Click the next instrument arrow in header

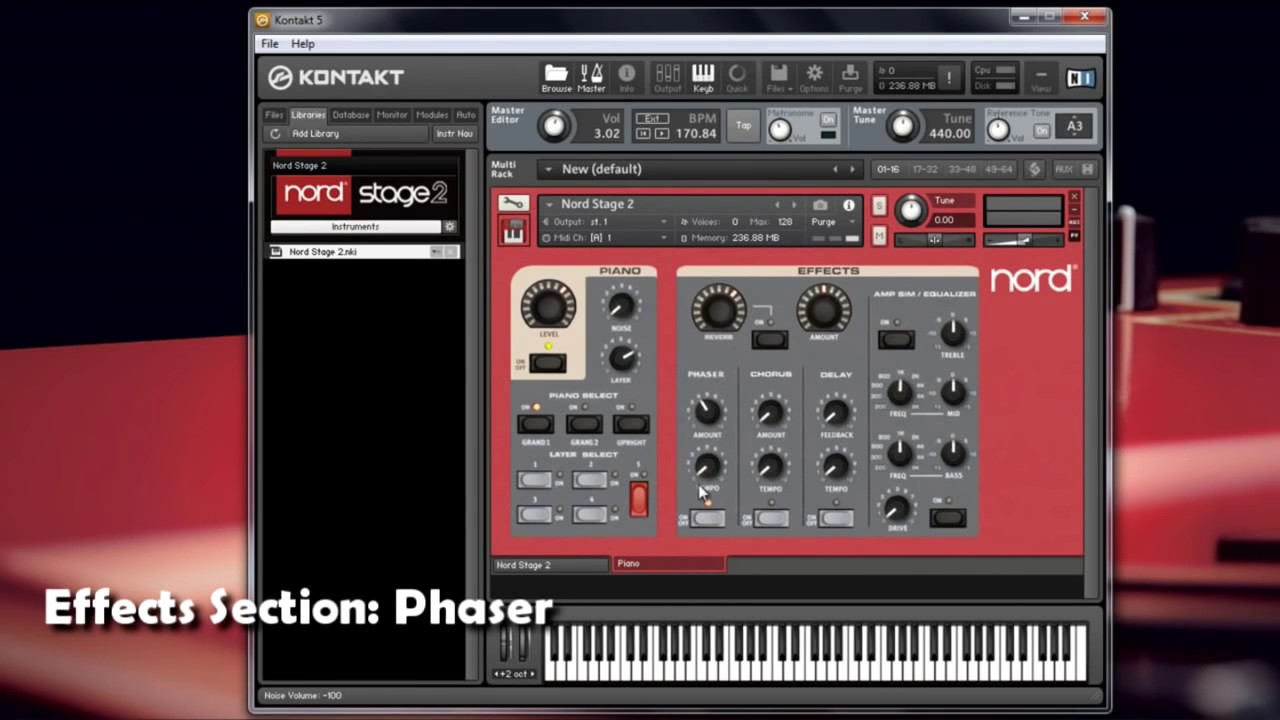(794, 204)
